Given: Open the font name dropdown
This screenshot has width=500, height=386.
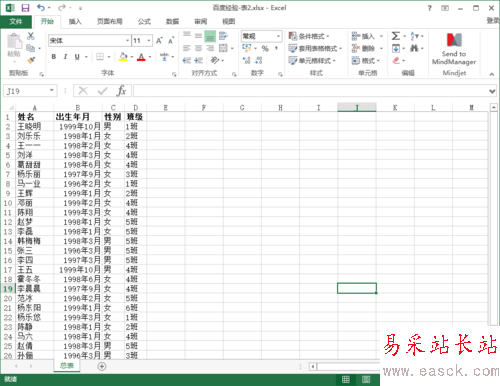Looking at the screenshot, I should click(x=128, y=41).
